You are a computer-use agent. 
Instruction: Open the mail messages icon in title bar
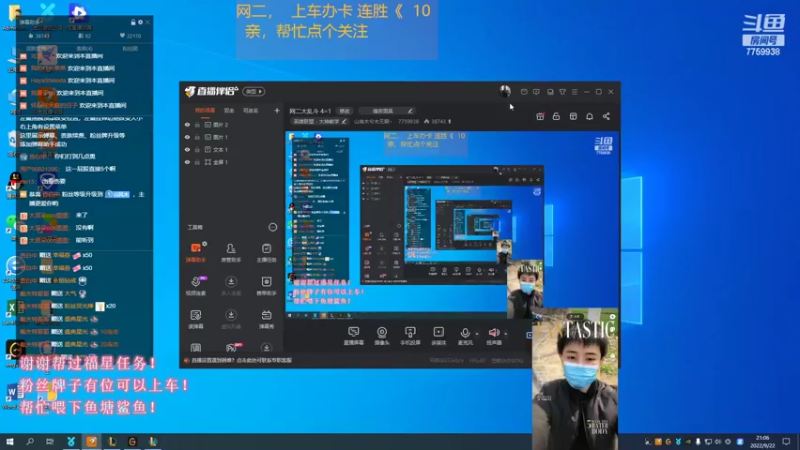524,92
